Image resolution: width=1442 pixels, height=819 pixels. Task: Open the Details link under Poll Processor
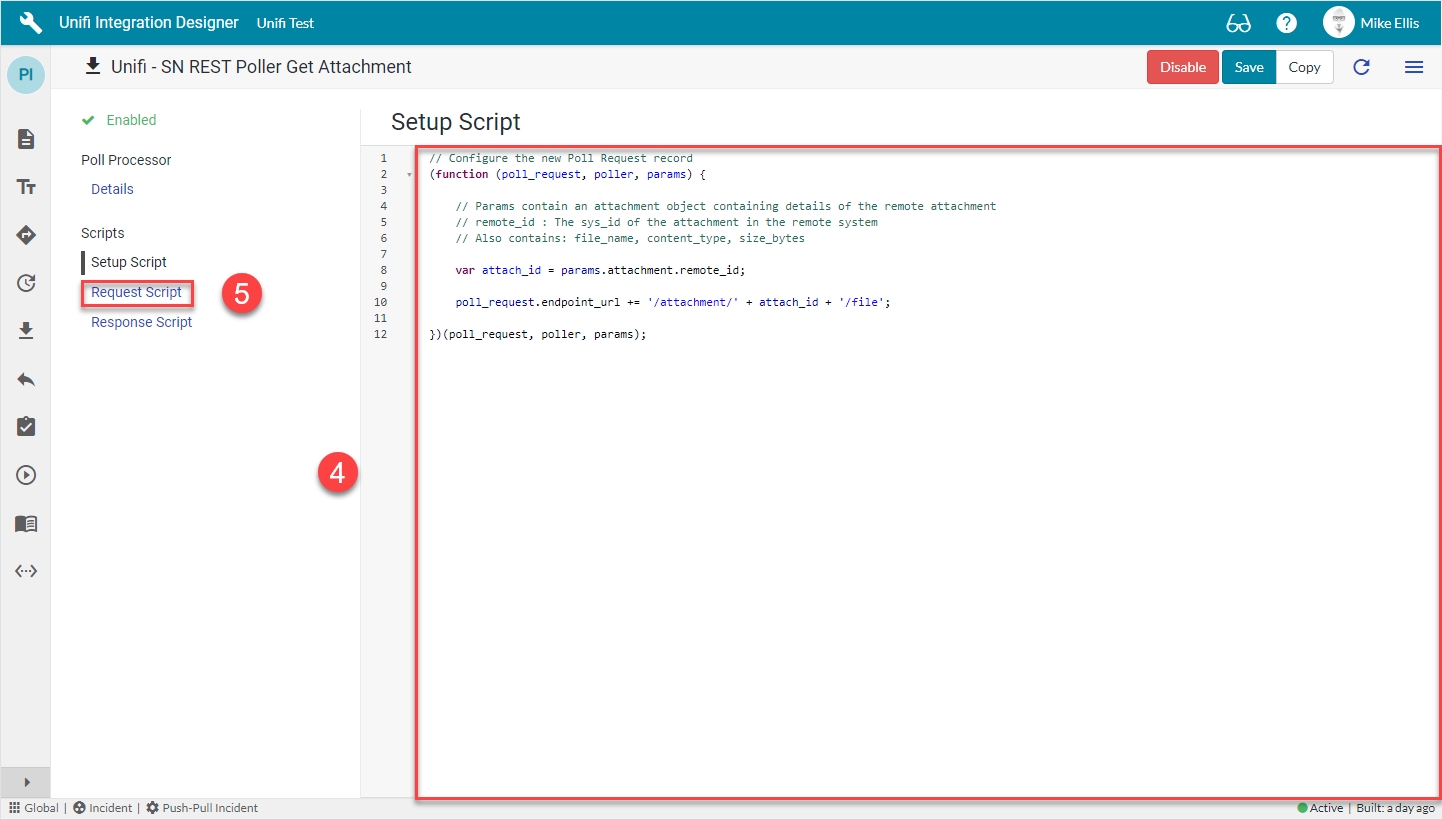point(112,189)
